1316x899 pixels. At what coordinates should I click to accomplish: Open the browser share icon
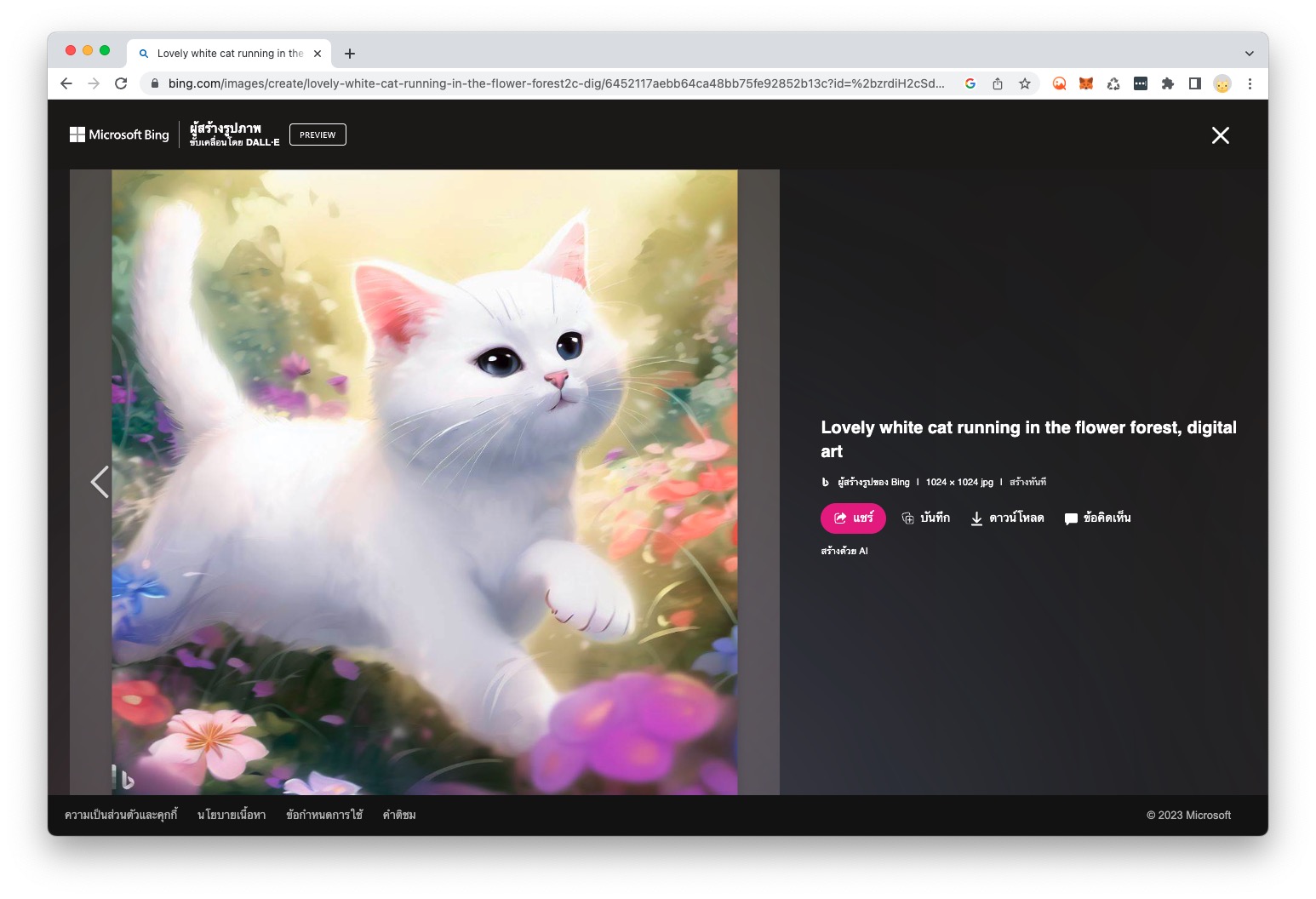(998, 83)
